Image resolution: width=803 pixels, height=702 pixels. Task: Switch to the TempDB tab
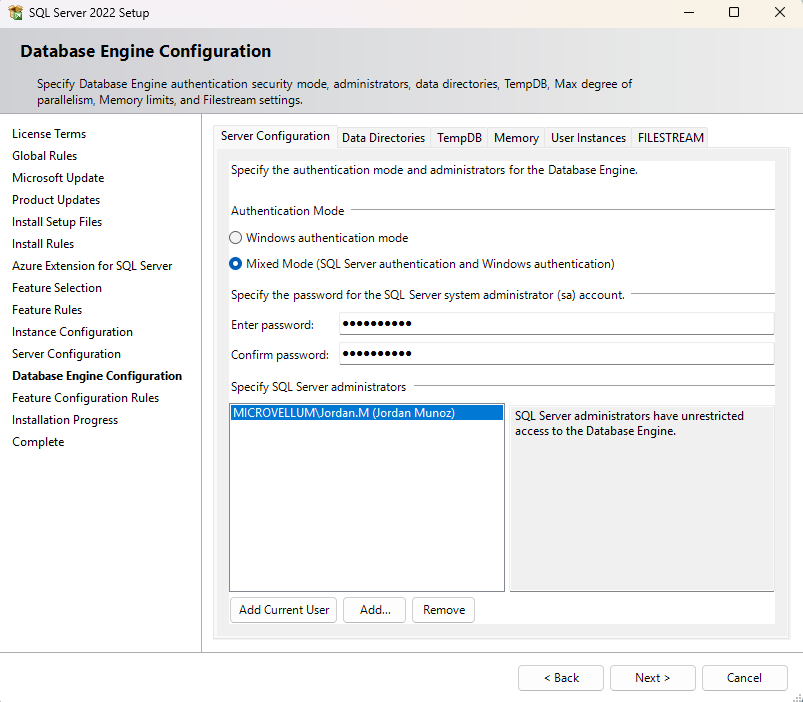459,138
